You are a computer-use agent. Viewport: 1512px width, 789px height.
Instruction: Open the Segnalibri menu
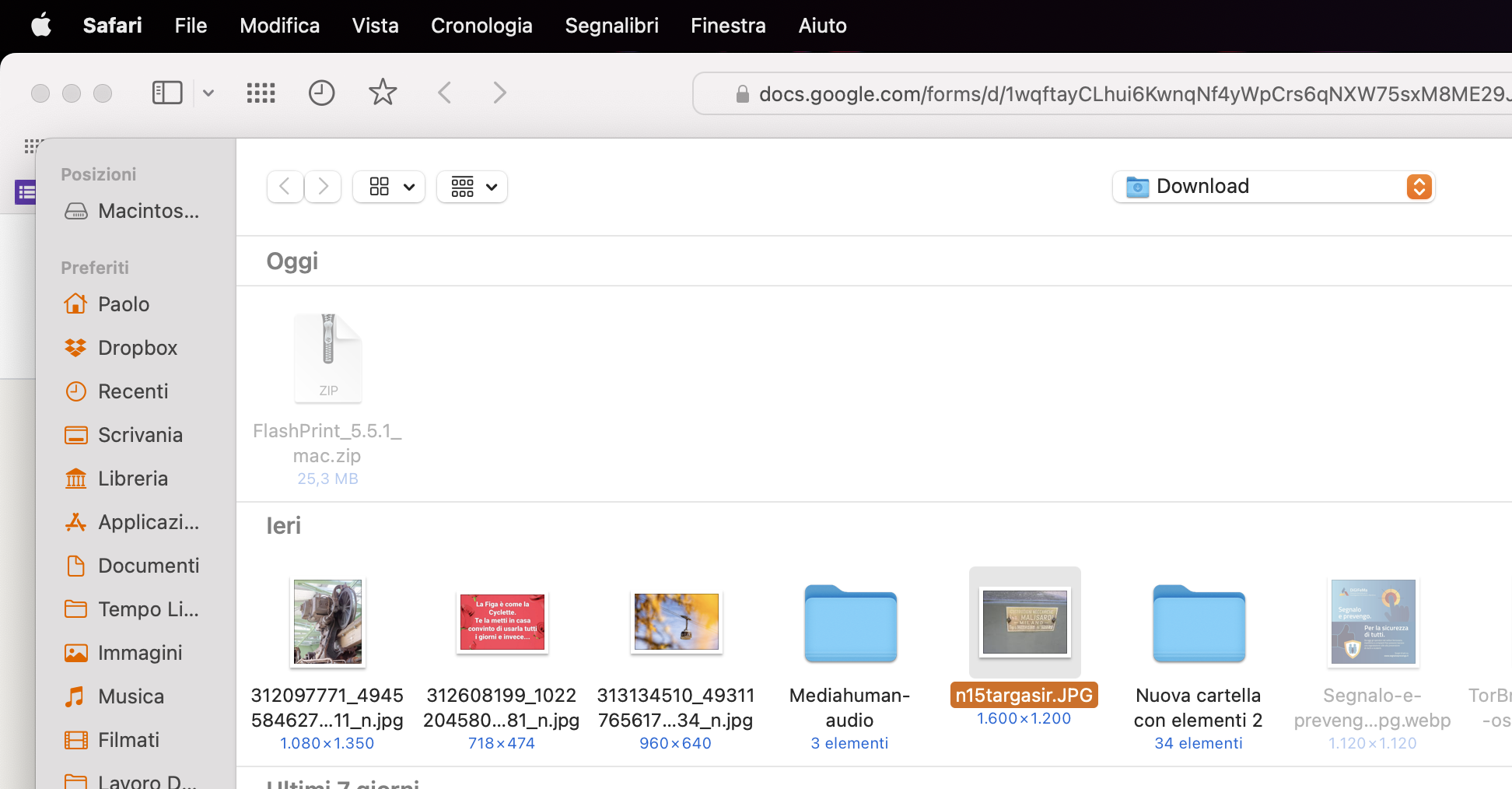(611, 26)
